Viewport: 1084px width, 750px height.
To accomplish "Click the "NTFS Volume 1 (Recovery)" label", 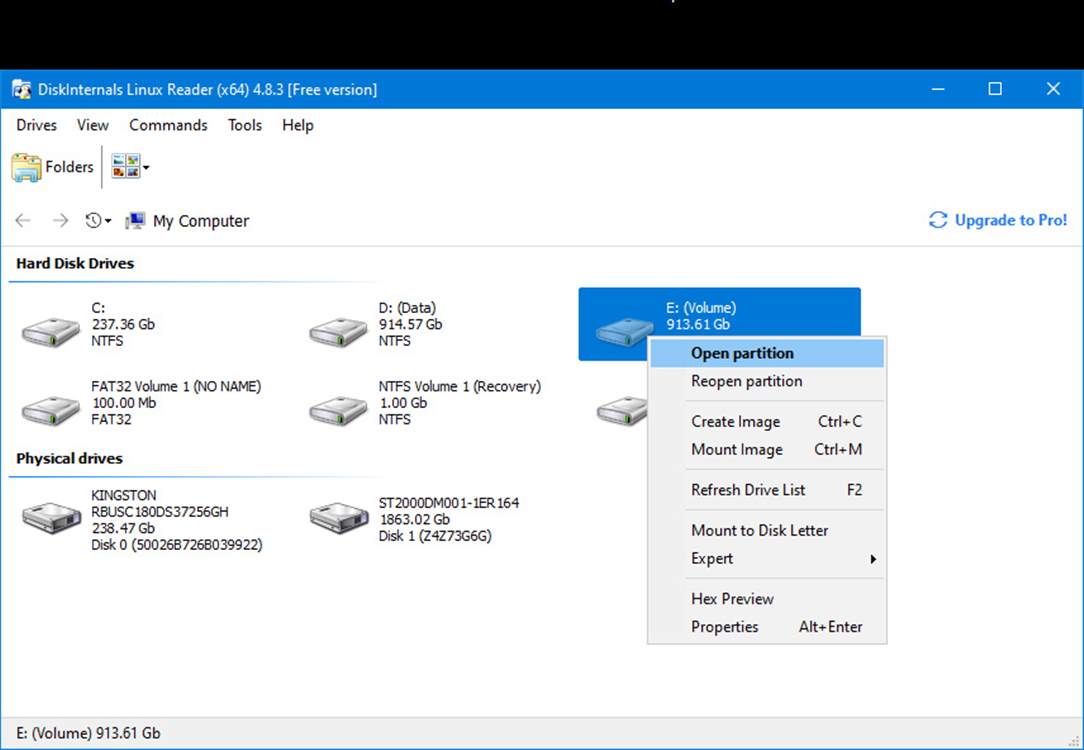I will click(460, 386).
